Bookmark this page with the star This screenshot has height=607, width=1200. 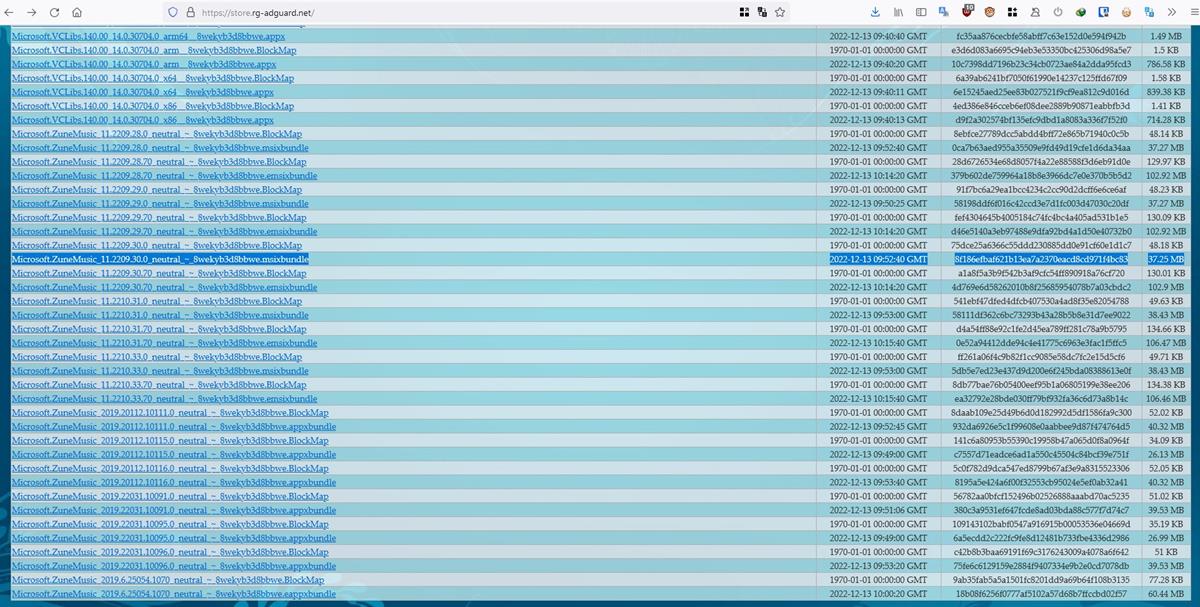(780, 12)
